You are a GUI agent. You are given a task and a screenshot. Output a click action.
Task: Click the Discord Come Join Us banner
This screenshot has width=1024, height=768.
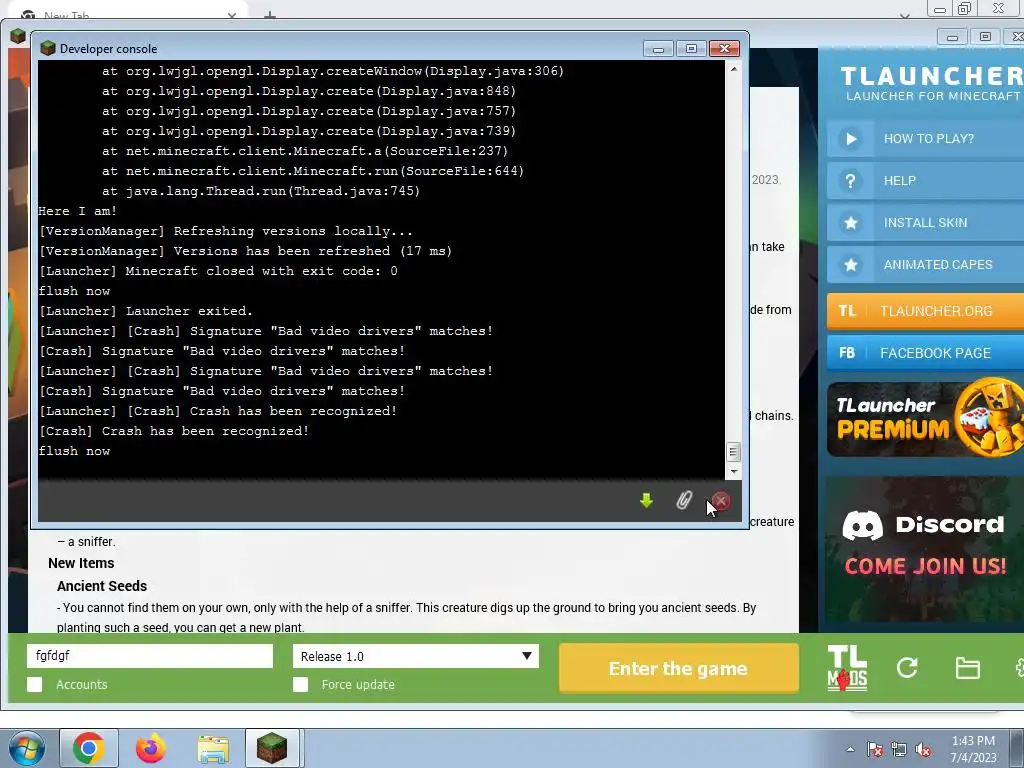pos(925,549)
